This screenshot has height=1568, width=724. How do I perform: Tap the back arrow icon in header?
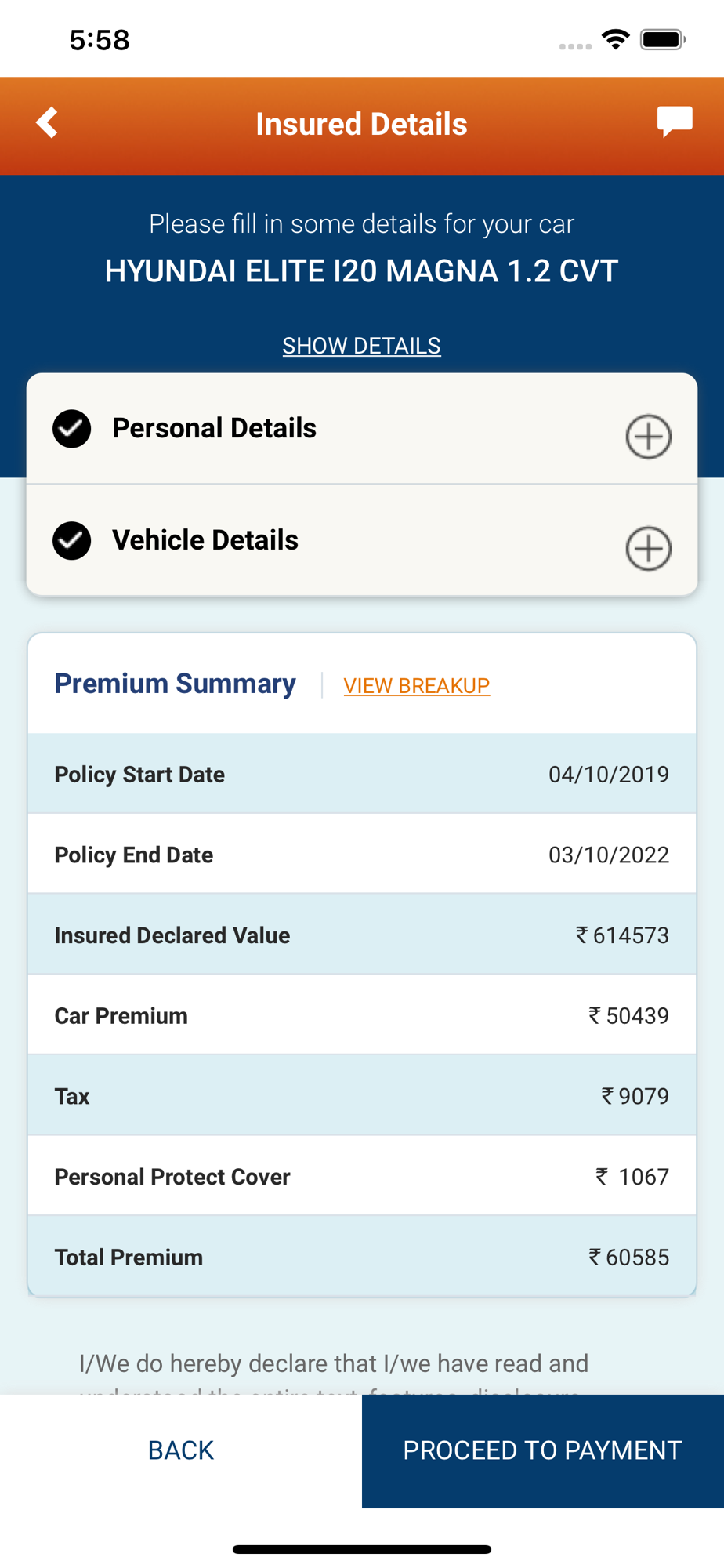(x=47, y=123)
